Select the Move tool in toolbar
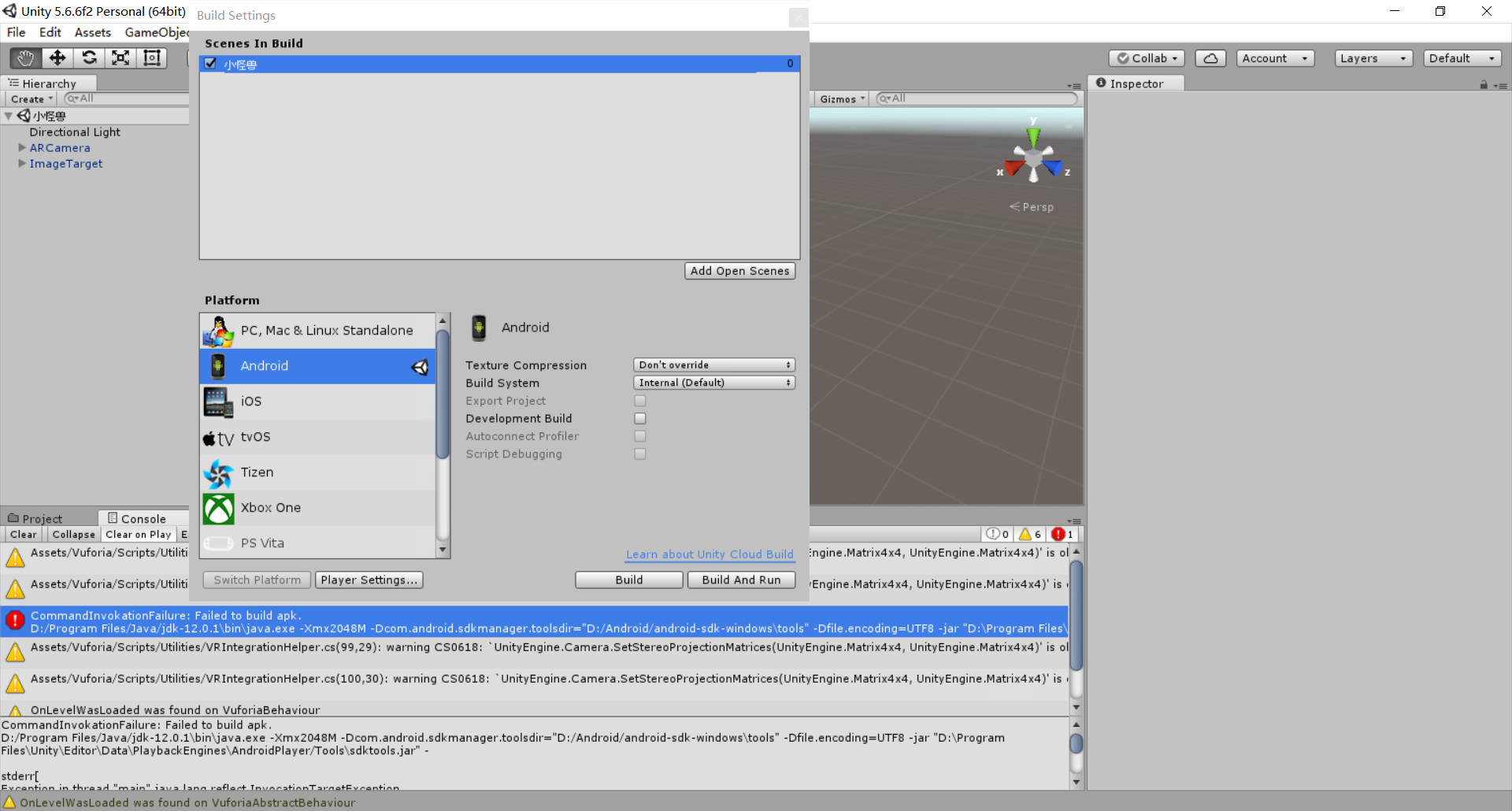The height and width of the screenshot is (811, 1512). (x=57, y=57)
